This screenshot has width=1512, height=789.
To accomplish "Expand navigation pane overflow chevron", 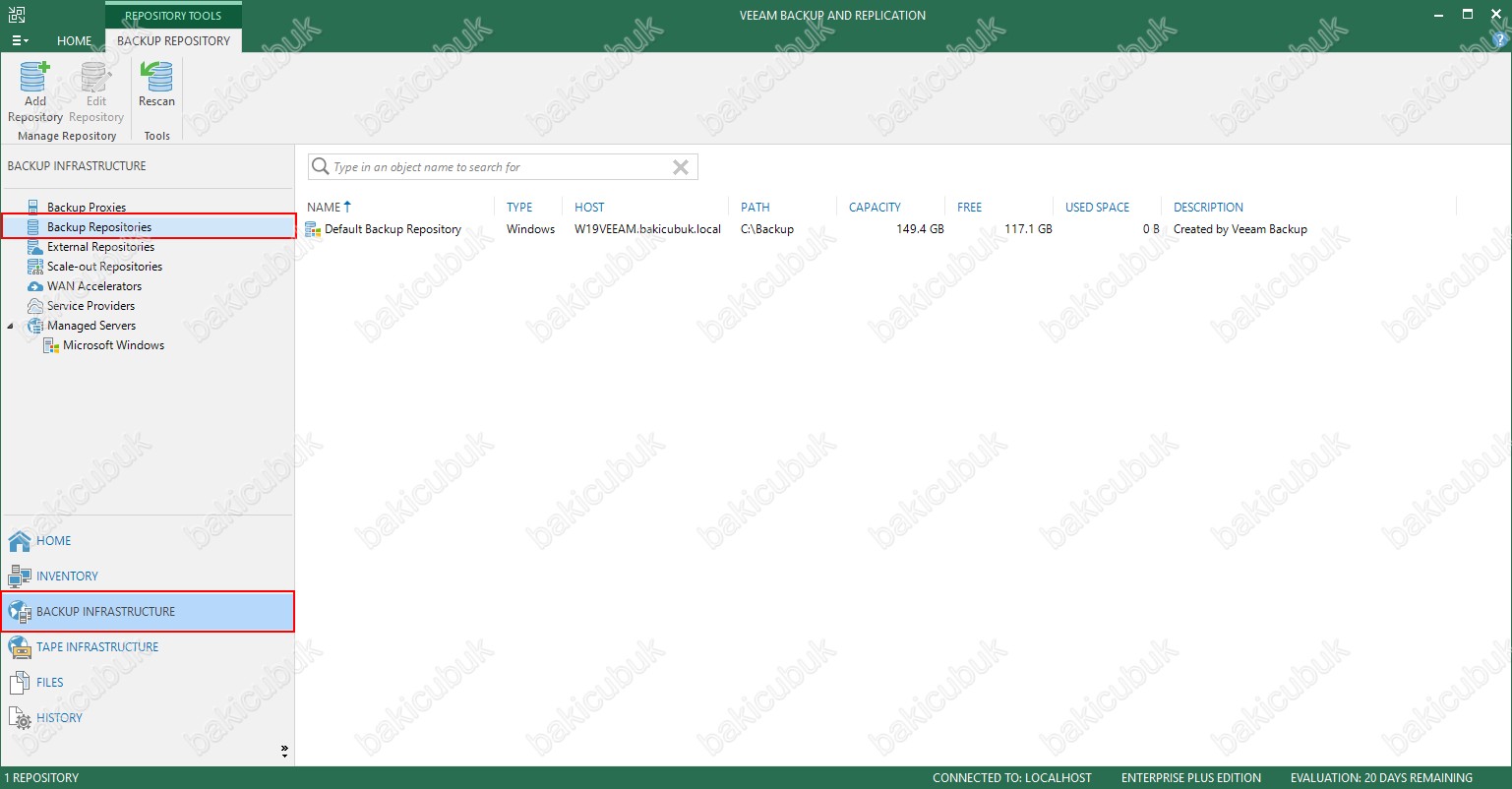I will 284,751.
